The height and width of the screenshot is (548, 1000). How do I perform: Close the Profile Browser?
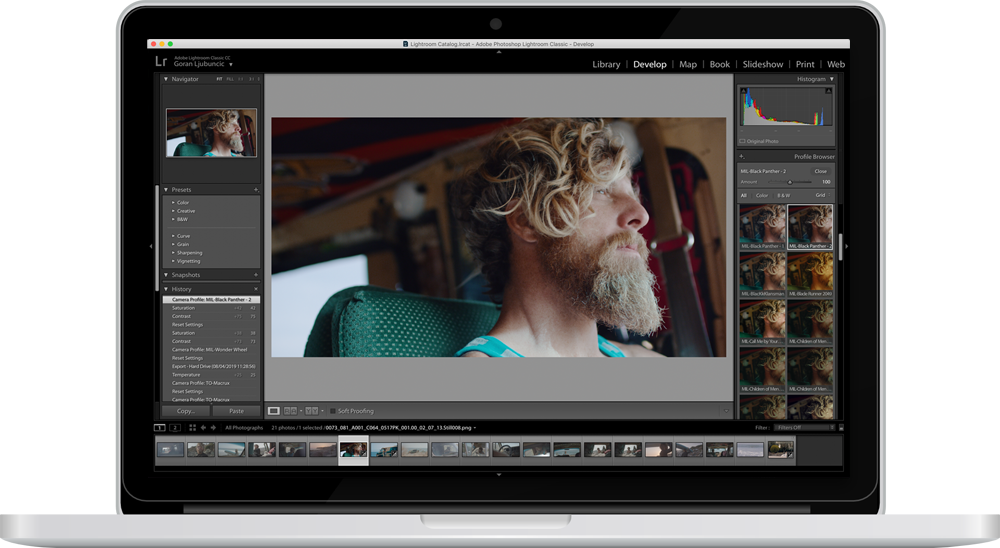[x=820, y=171]
